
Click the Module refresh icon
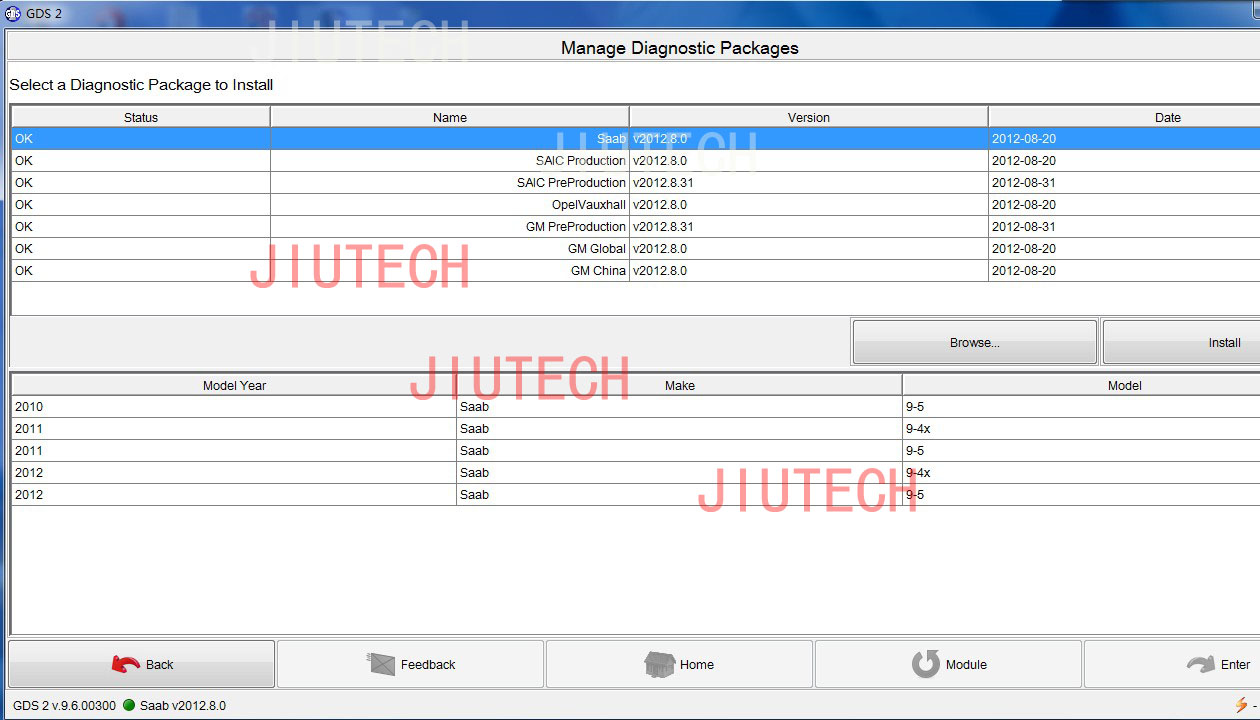(x=926, y=664)
